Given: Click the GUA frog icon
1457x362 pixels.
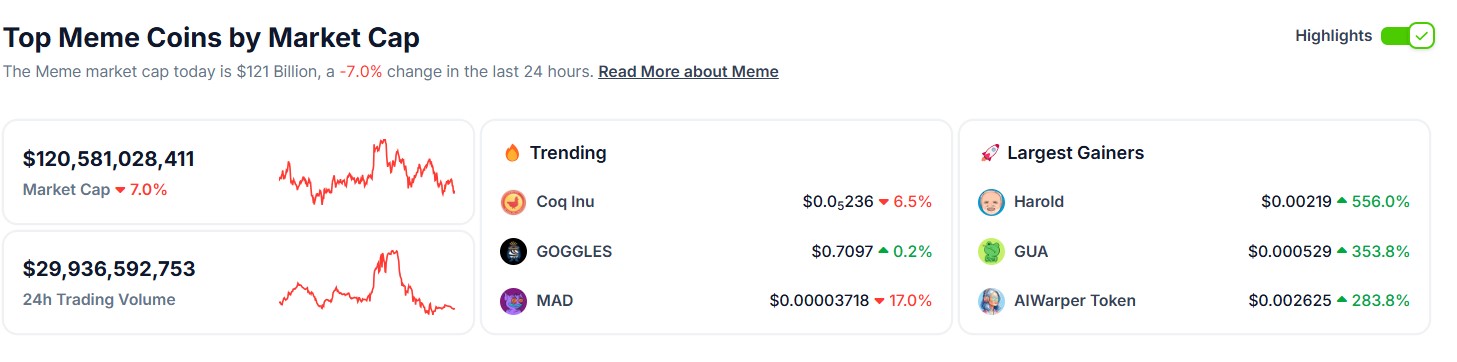Looking at the screenshot, I should tap(990, 251).
